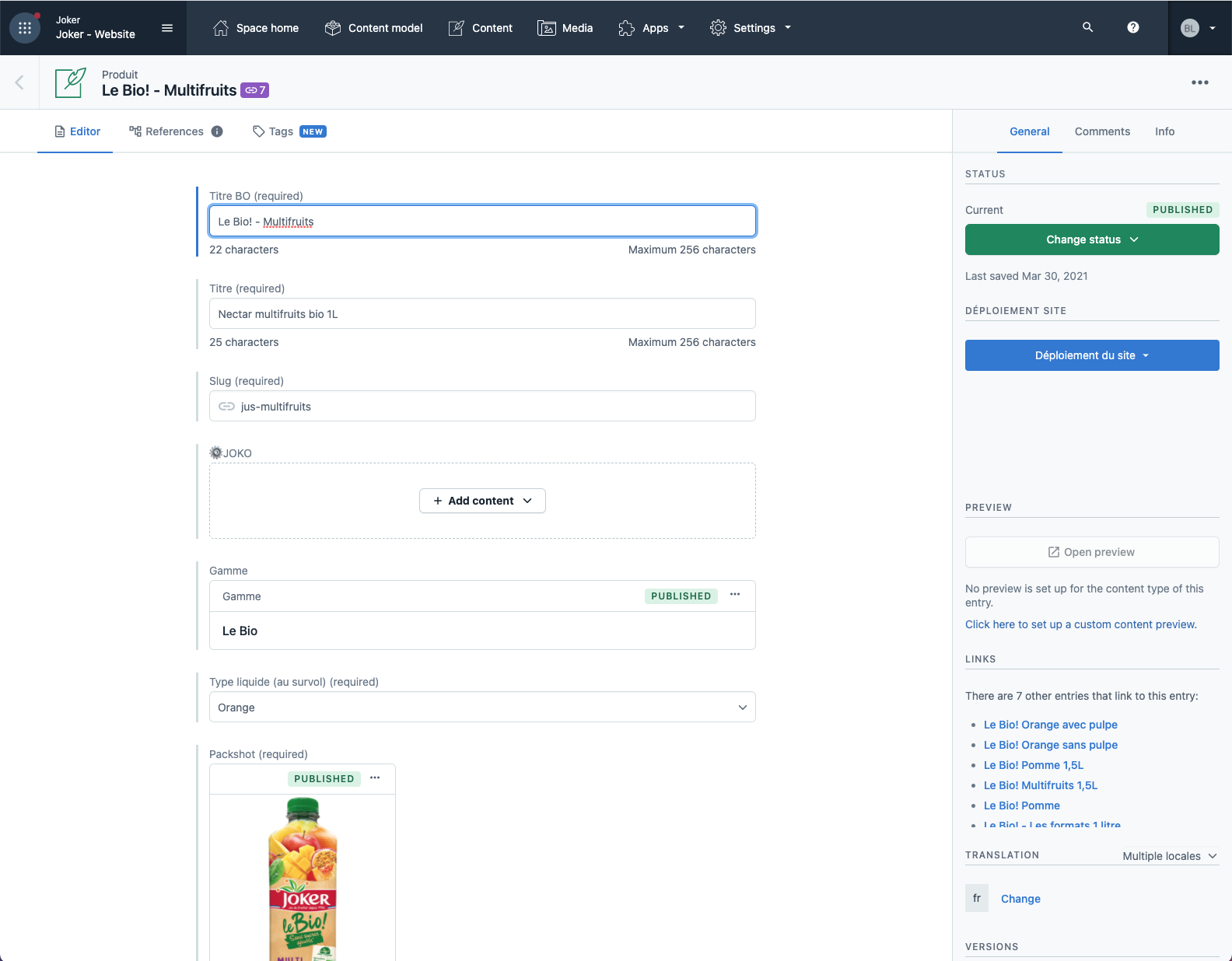
Task: Click the BL user avatar
Action: pyautogui.click(x=1189, y=28)
